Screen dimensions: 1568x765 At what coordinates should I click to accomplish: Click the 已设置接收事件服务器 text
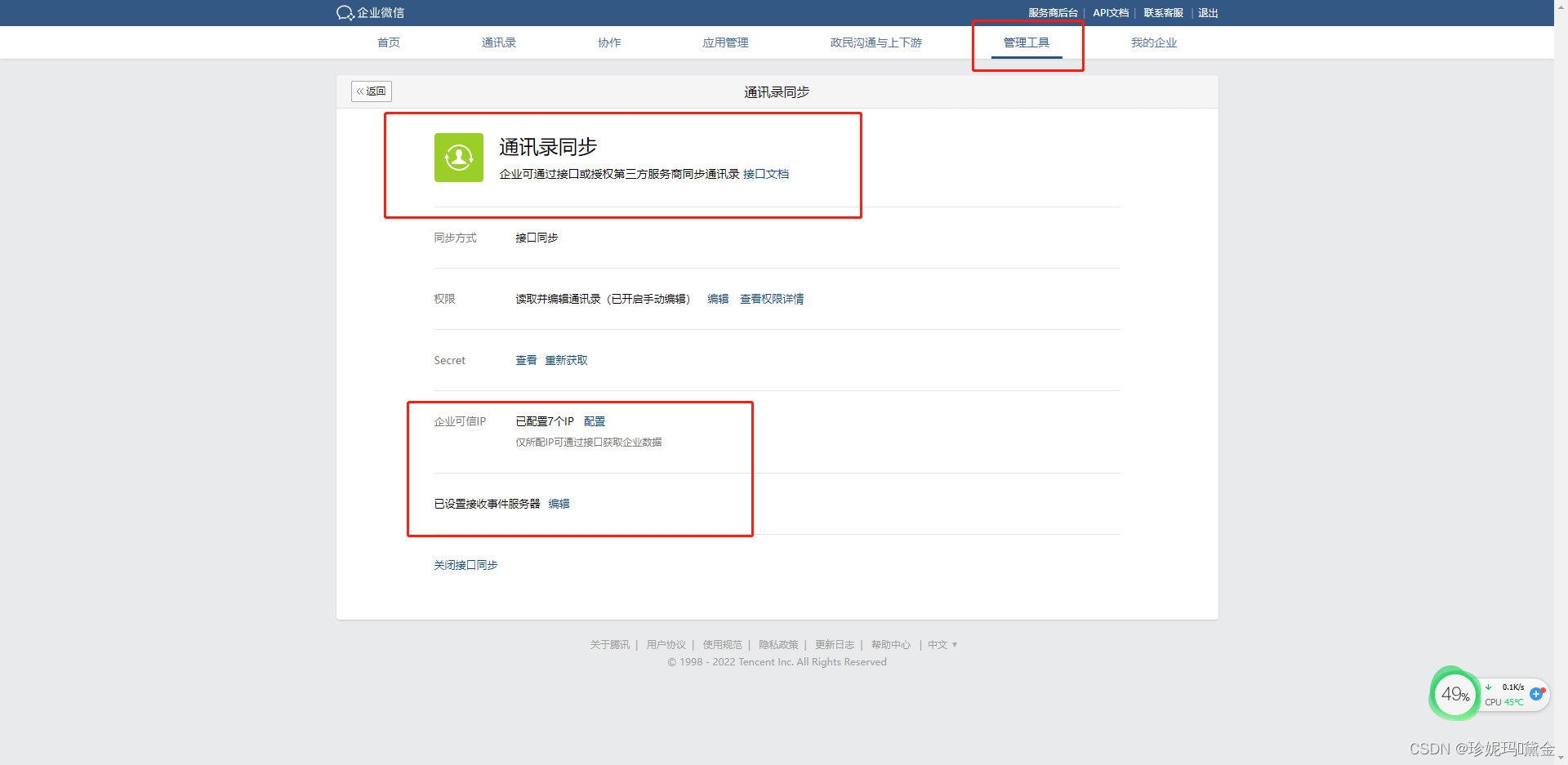click(x=487, y=504)
